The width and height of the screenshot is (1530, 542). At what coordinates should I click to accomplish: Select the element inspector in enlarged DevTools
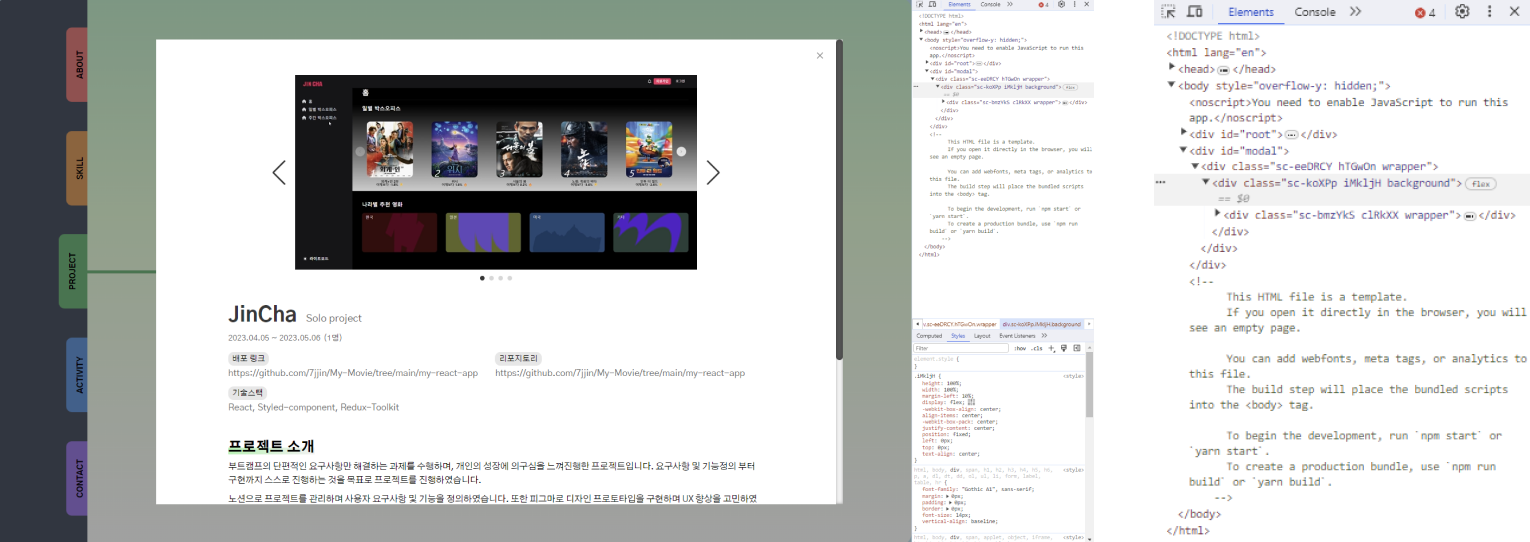click(1168, 12)
